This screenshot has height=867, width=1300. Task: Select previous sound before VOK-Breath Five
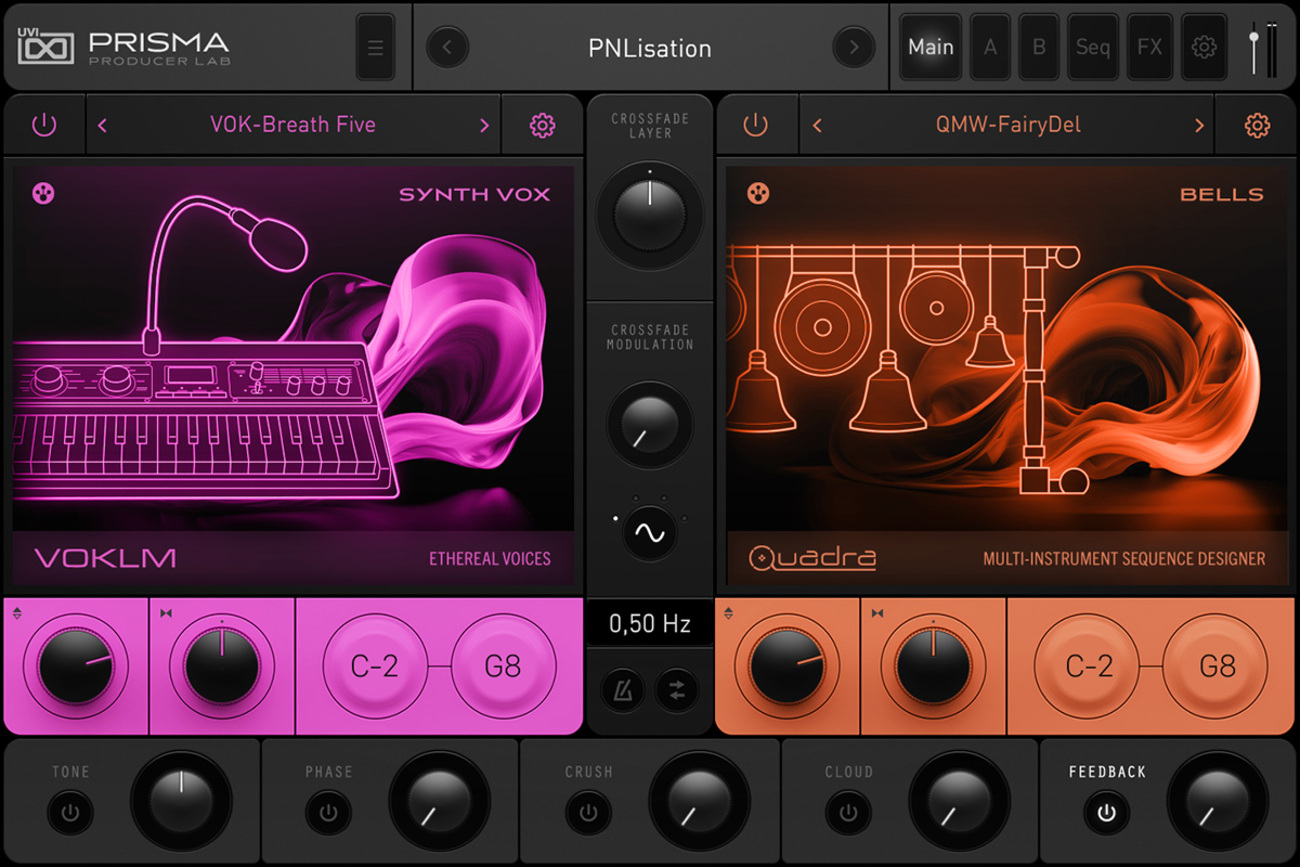point(102,125)
